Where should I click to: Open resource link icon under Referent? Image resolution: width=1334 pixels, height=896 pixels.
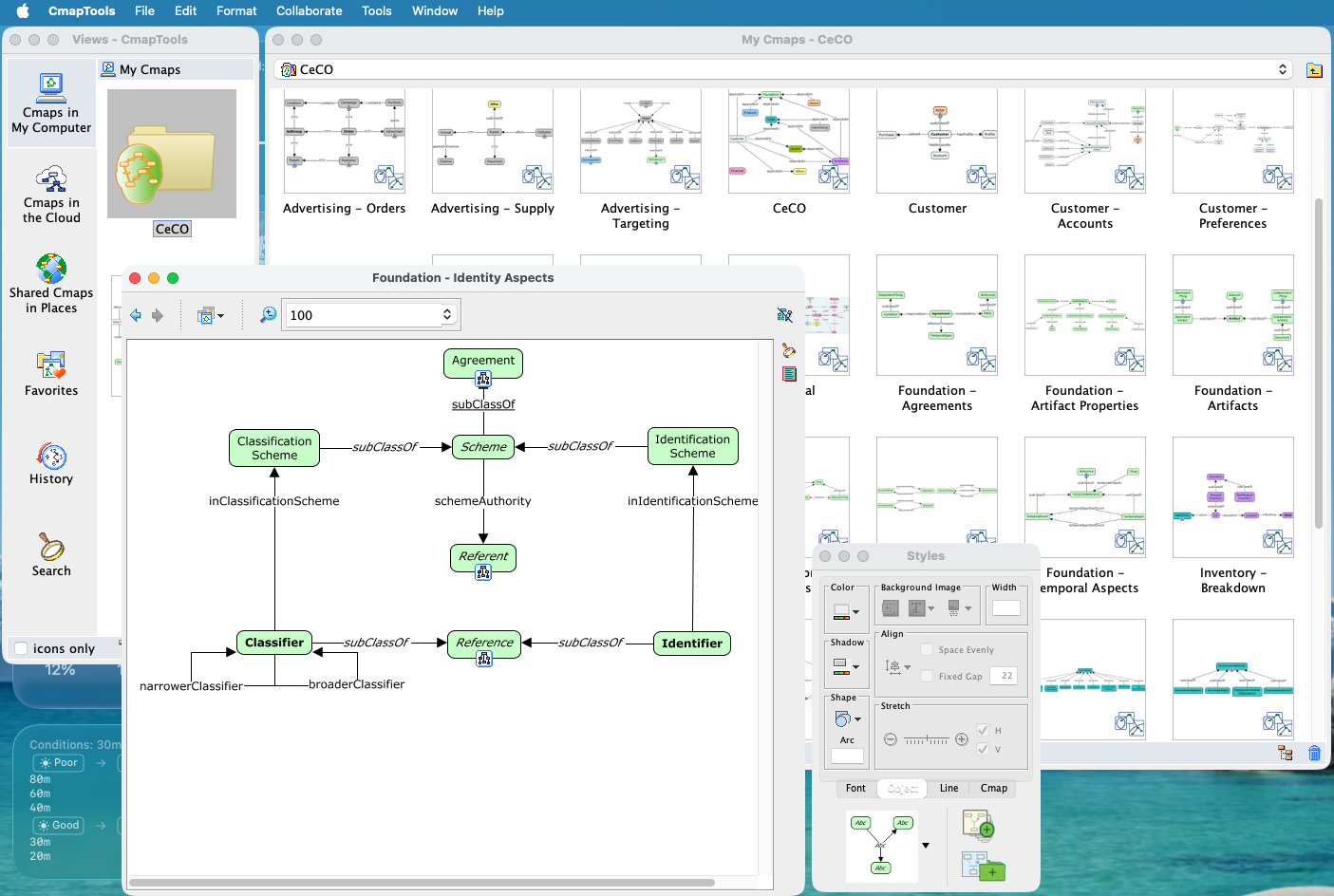pyautogui.click(x=483, y=572)
